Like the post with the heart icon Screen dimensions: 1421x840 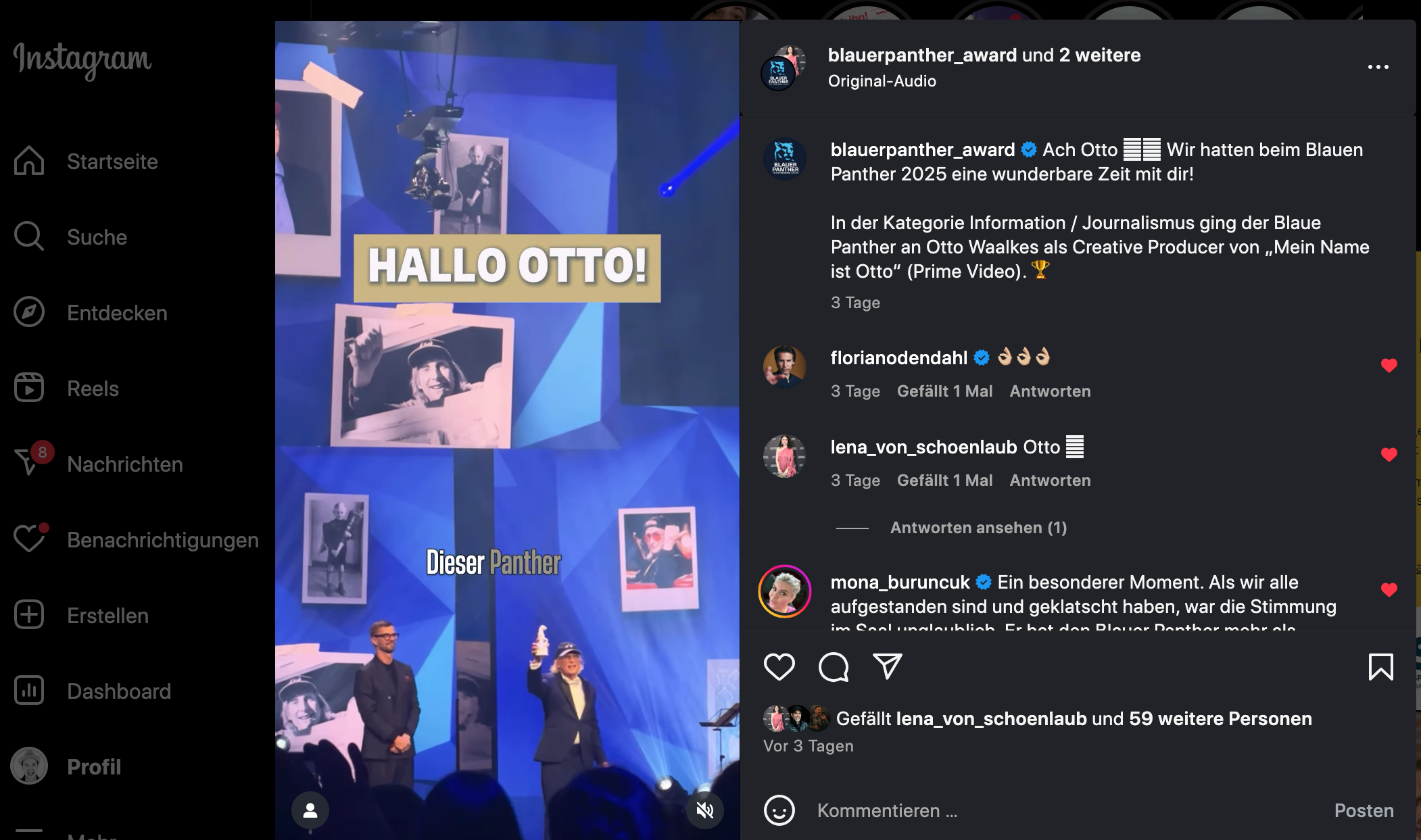point(779,667)
